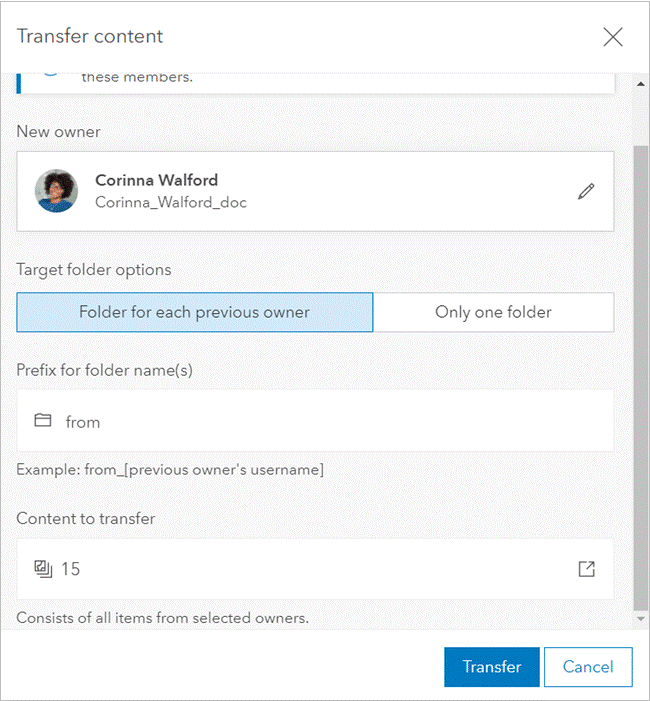The width and height of the screenshot is (650, 701).
Task: Click the notice text ending in "these members"
Action: 137,77
